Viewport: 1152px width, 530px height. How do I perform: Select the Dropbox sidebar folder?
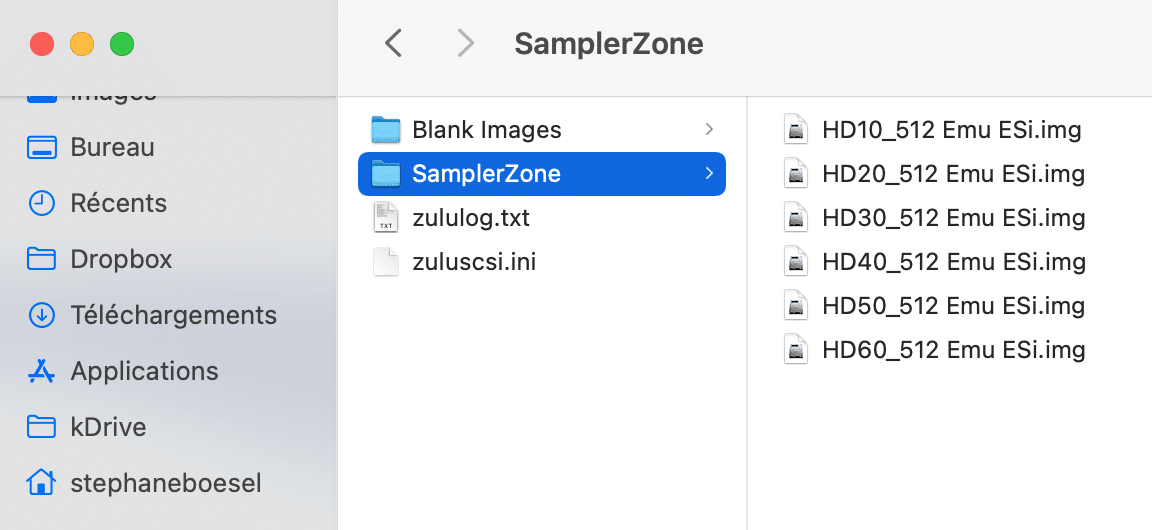coord(121,260)
